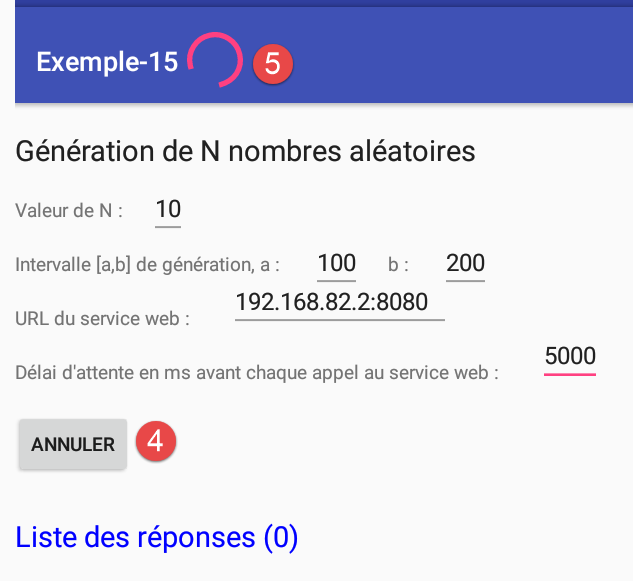Click the red badge numbered 5
The image size is (633, 581).
tap(272, 62)
